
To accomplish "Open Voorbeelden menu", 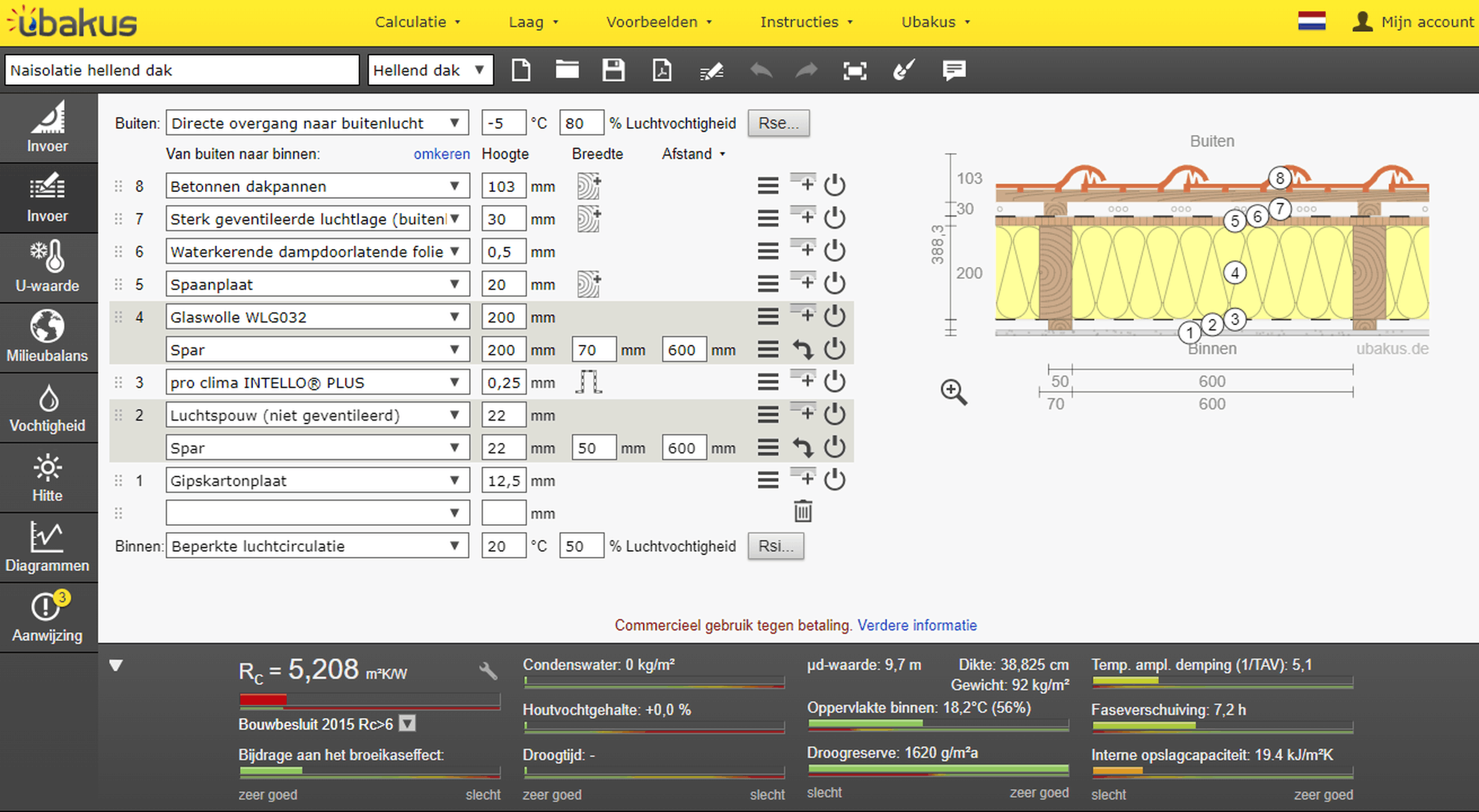I will click(659, 22).
